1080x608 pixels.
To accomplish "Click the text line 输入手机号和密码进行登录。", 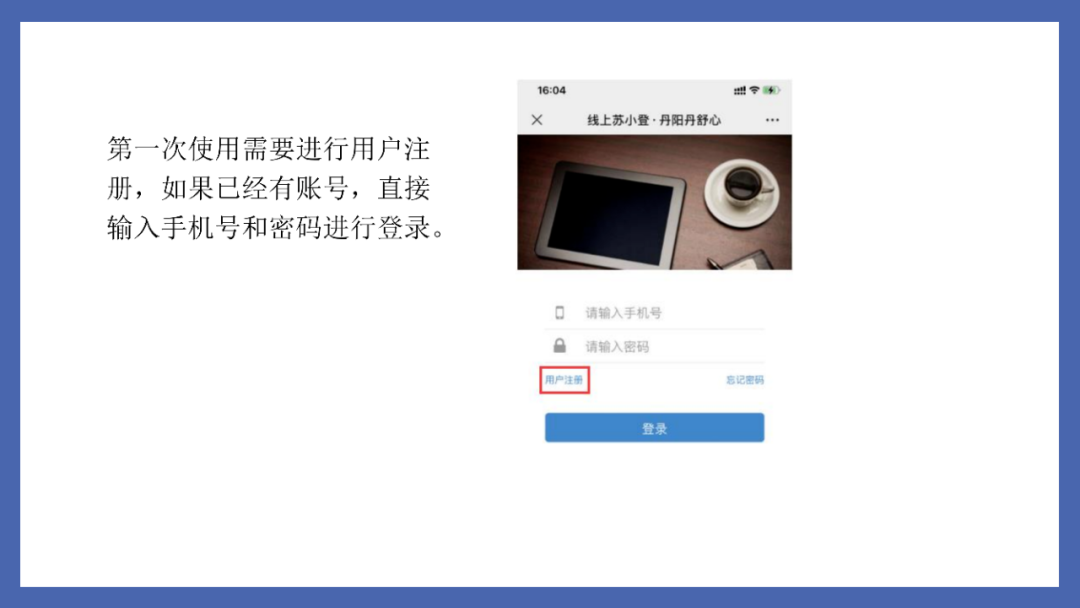I will pyautogui.click(x=277, y=227).
